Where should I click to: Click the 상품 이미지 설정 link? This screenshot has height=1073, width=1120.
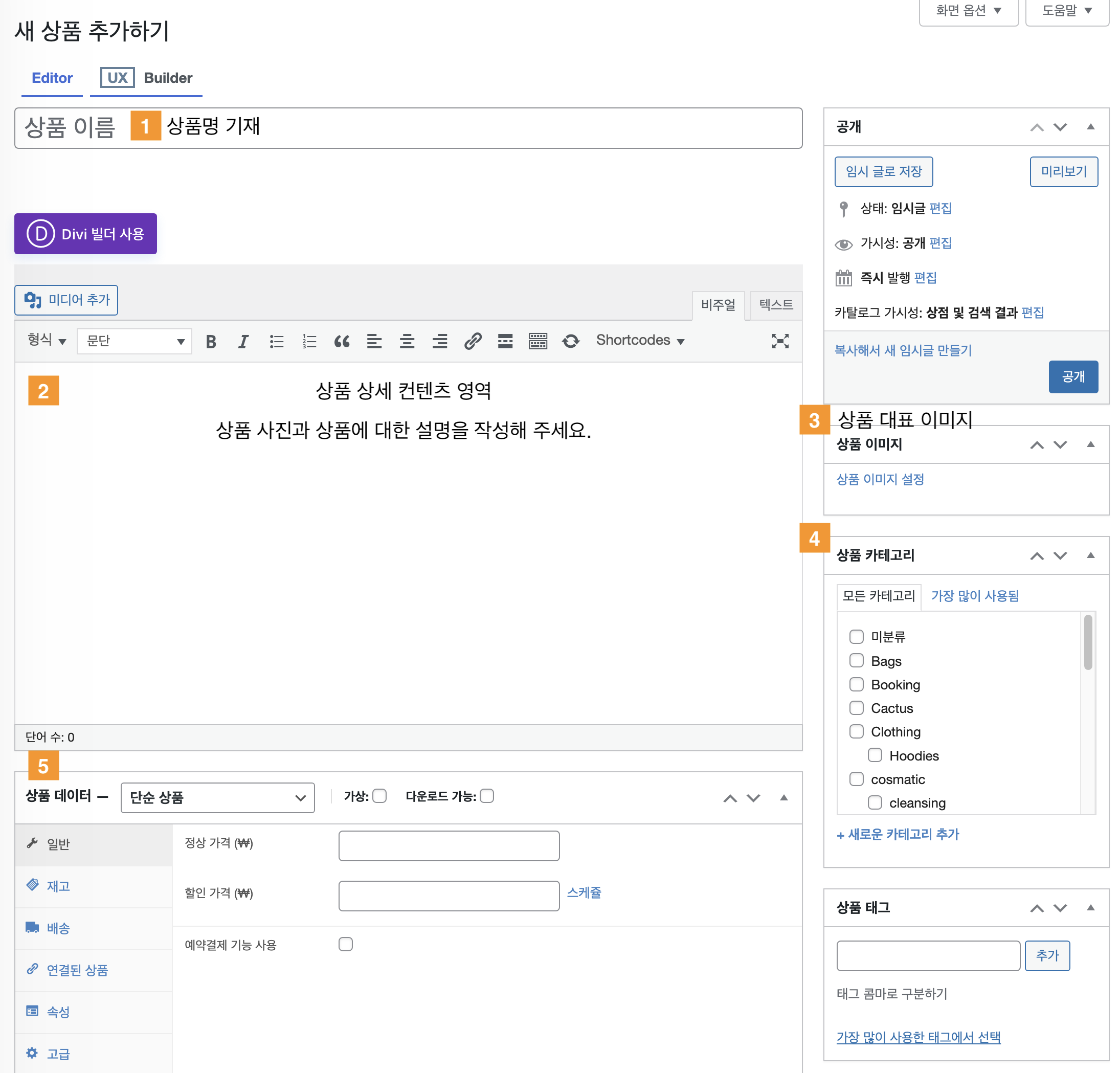tap(880, 479)
